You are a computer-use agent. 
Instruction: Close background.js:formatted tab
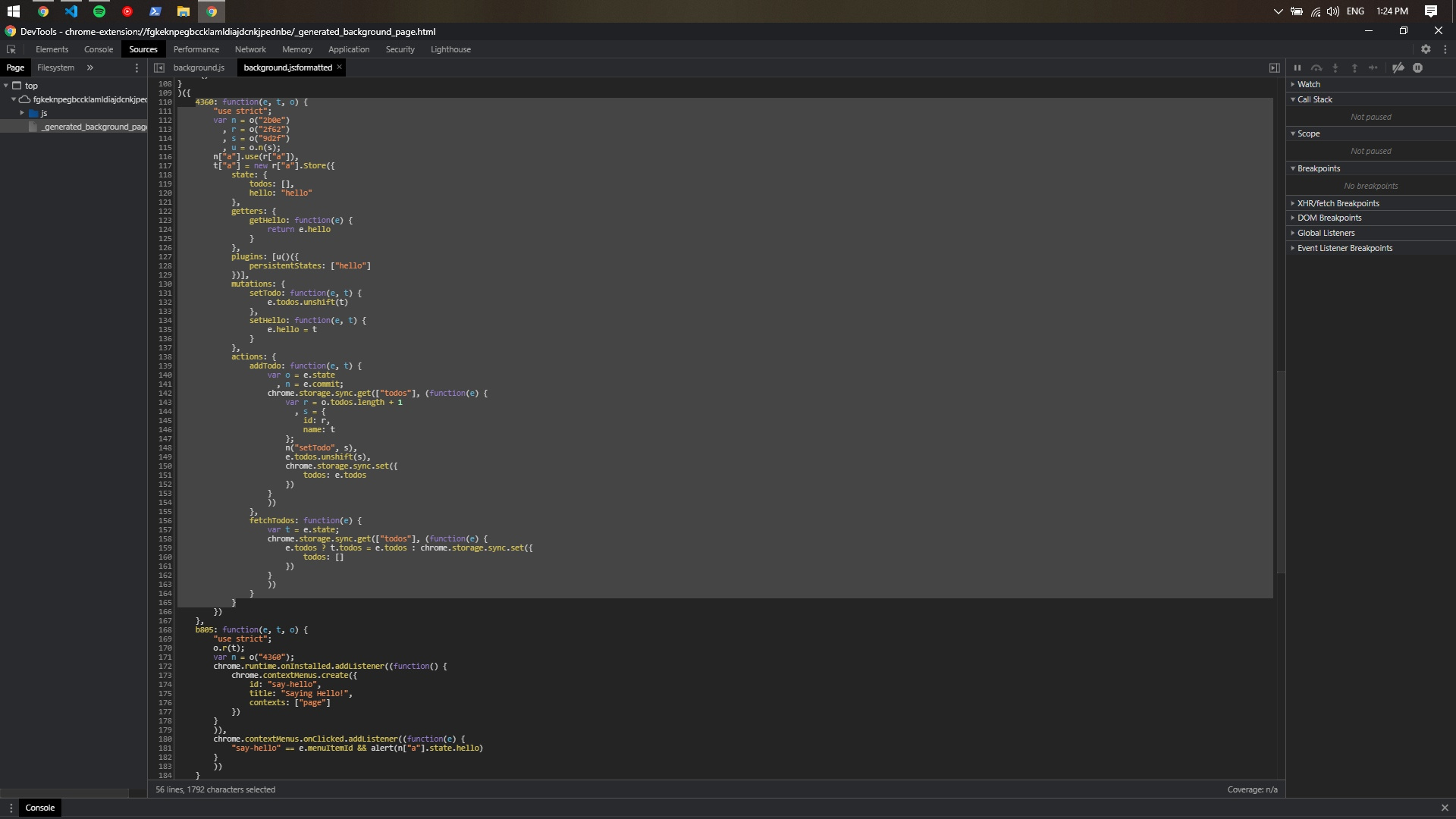pos(340,67)
